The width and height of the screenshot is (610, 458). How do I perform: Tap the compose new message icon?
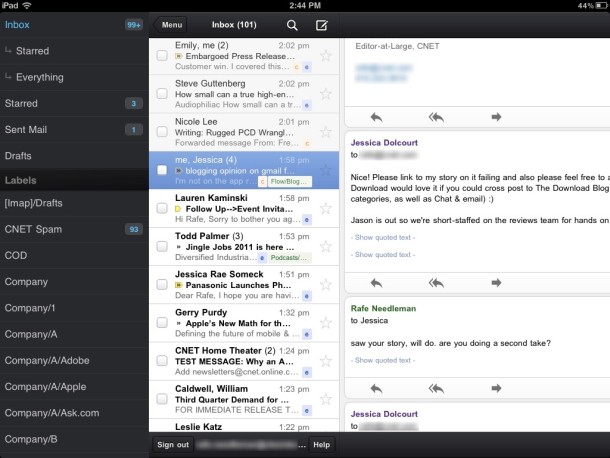(321, 24)
